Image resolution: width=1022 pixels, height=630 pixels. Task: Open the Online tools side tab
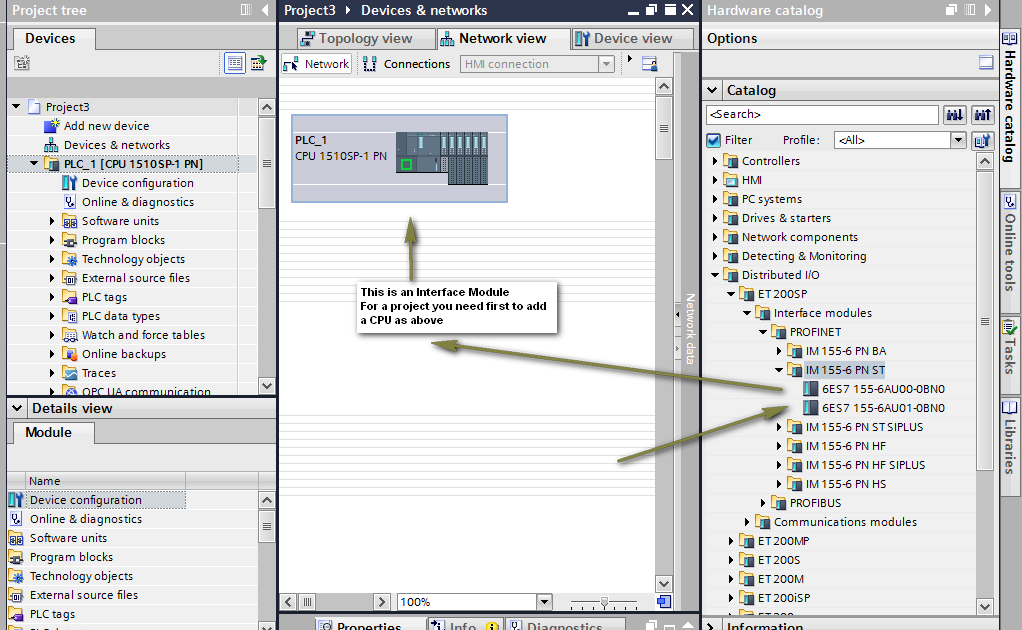[1010, 244]
